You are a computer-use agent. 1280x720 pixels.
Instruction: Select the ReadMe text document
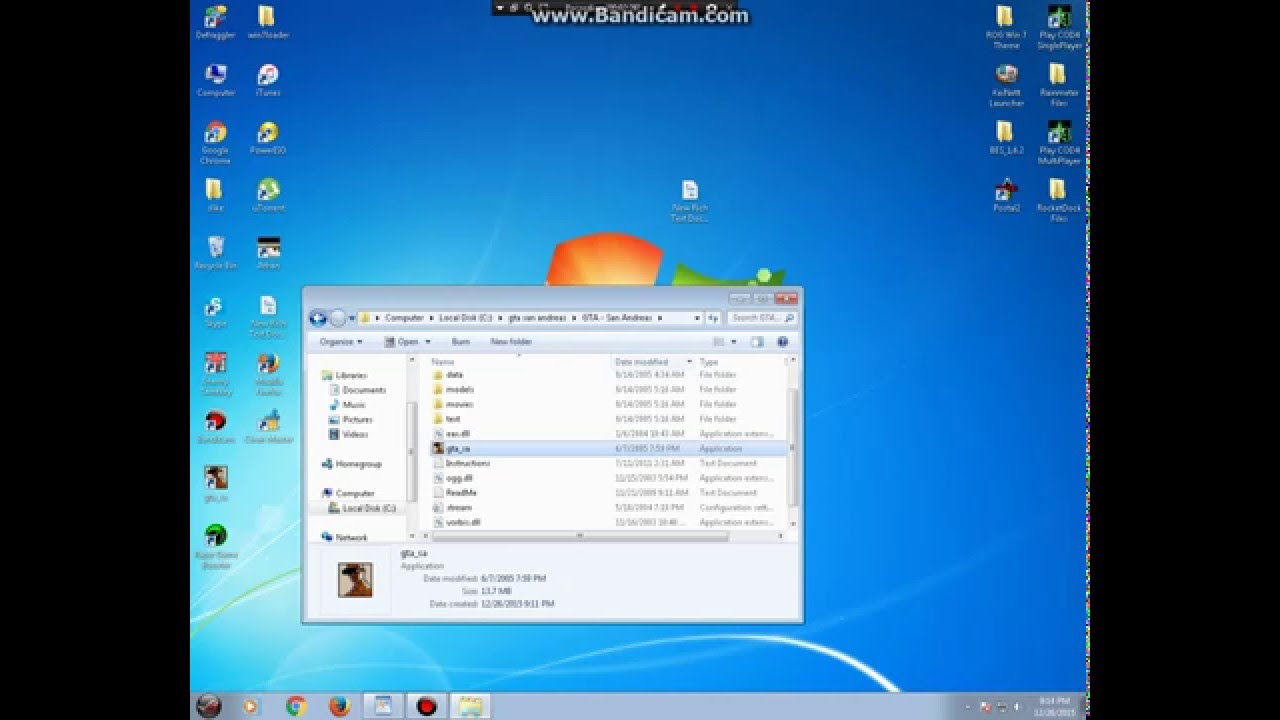pos(608,493)
